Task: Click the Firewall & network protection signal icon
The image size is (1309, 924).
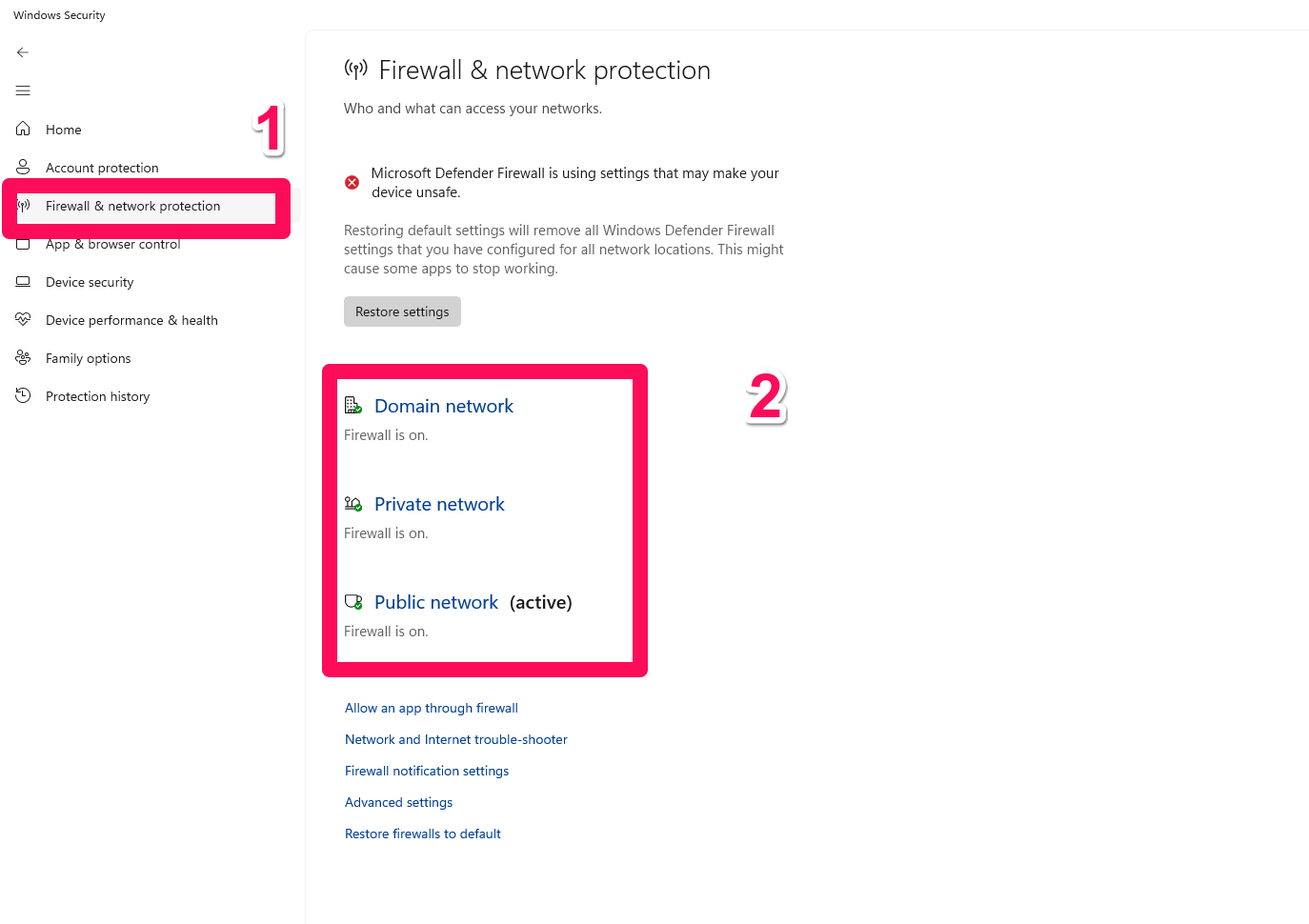Action: pyautogui.click(x=23, y=206)
